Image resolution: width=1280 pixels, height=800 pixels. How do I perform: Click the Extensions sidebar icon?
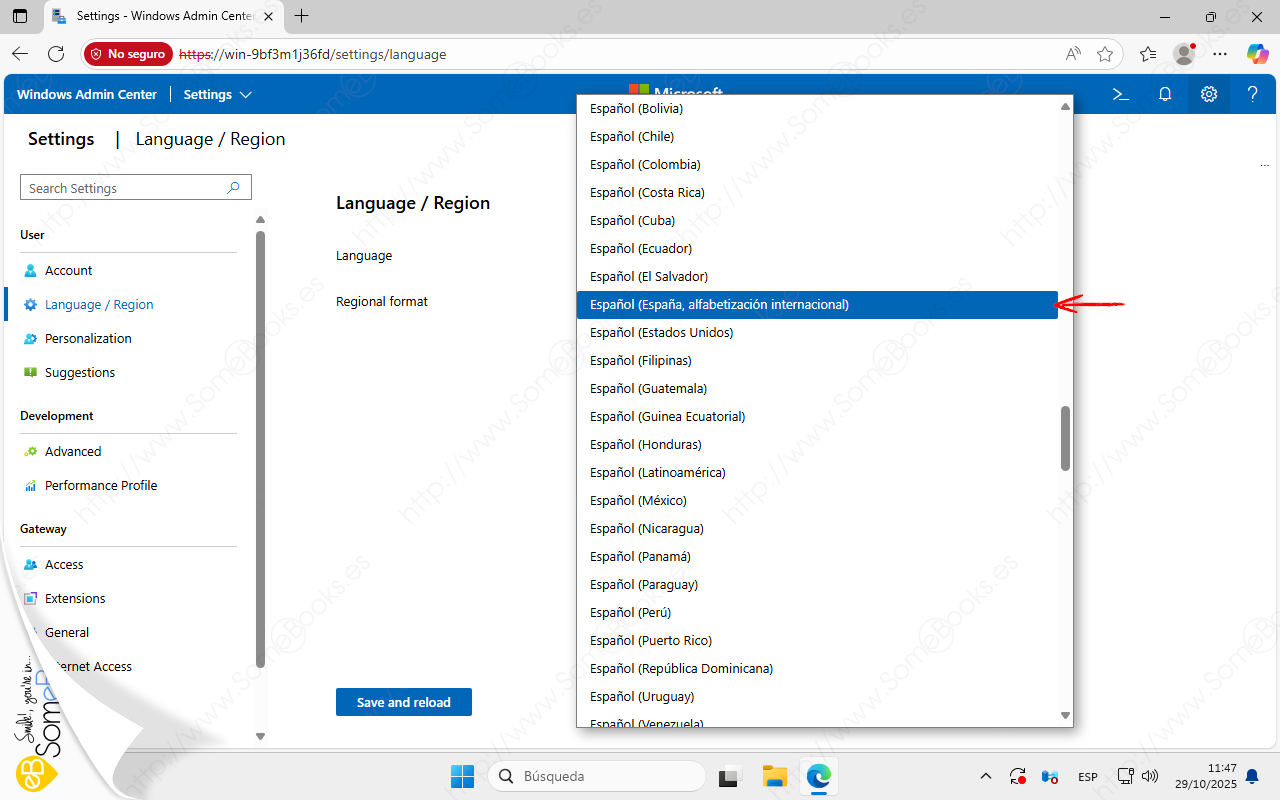click(x=30, y=598)
